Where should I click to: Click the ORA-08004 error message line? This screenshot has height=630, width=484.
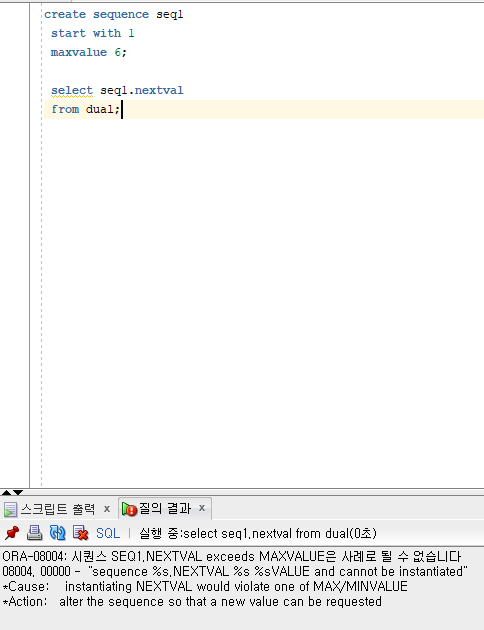click(x=232, y=556)
